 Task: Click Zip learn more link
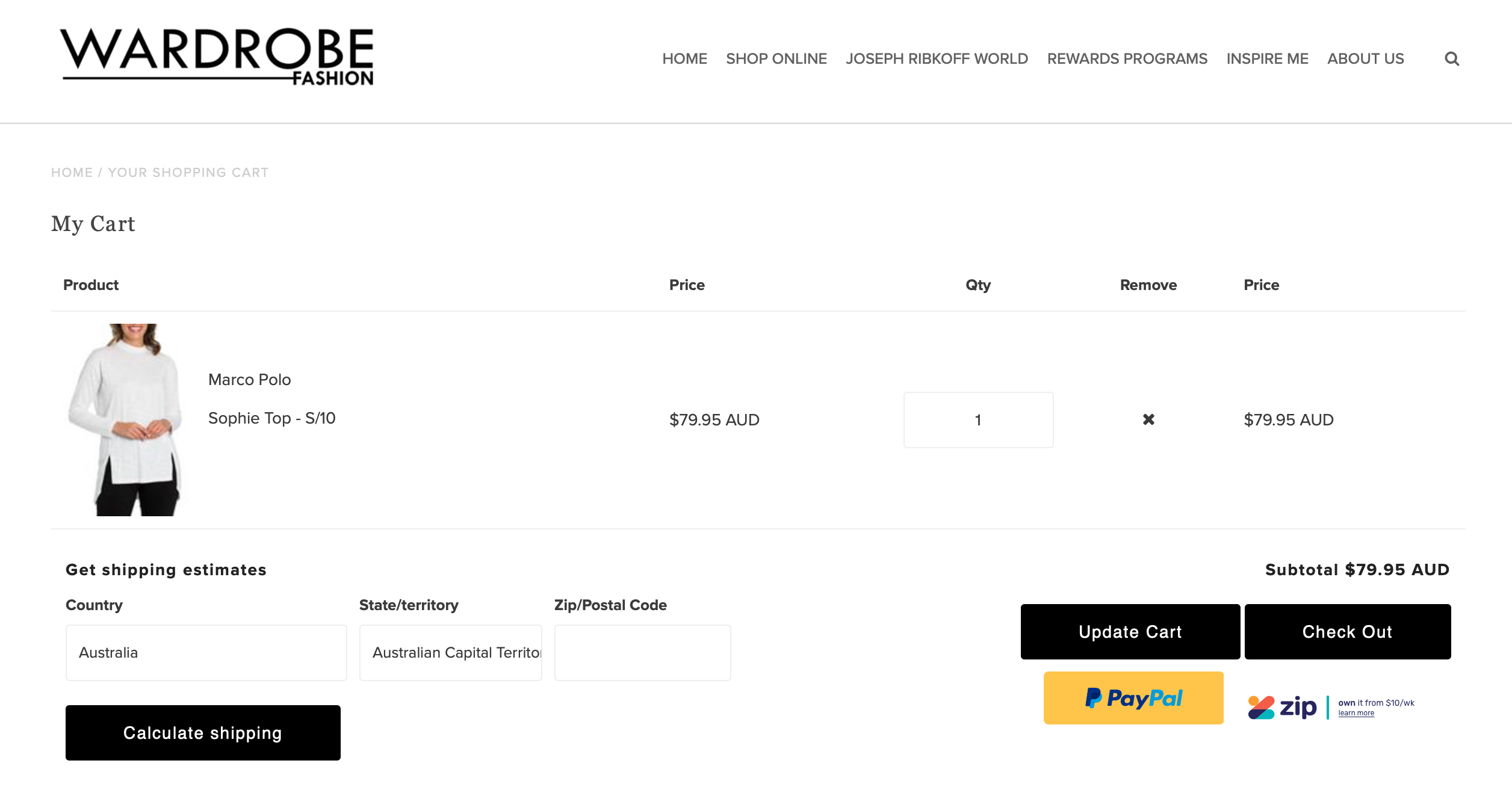[1356, 714]
